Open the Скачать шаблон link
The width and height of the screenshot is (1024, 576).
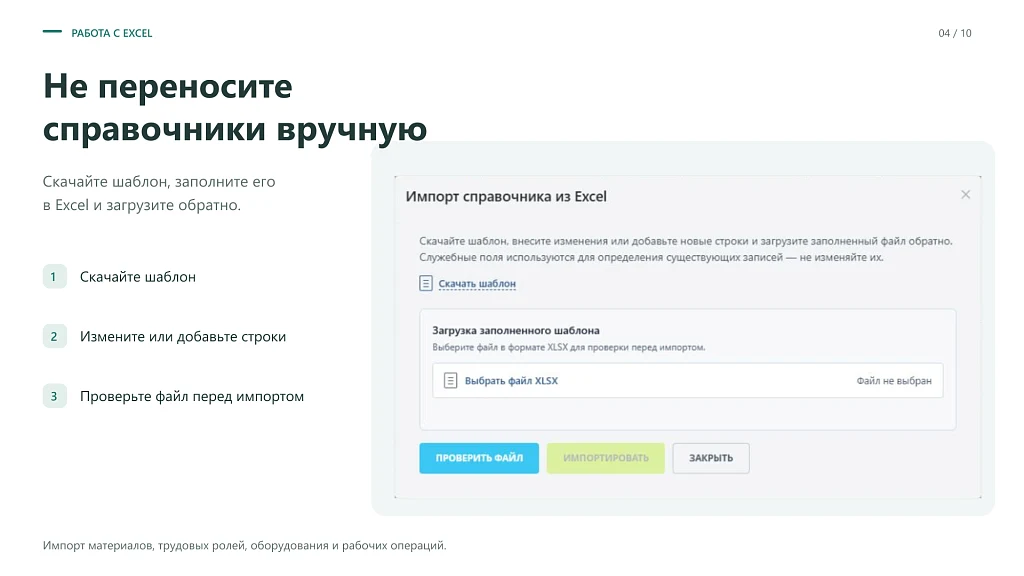coord(477,283)
